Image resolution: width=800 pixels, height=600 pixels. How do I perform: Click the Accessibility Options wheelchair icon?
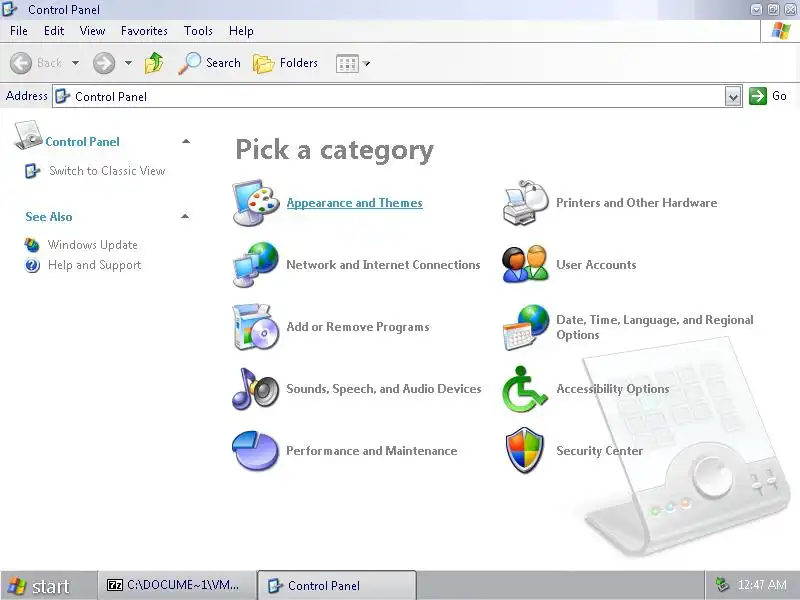(526, 389)
